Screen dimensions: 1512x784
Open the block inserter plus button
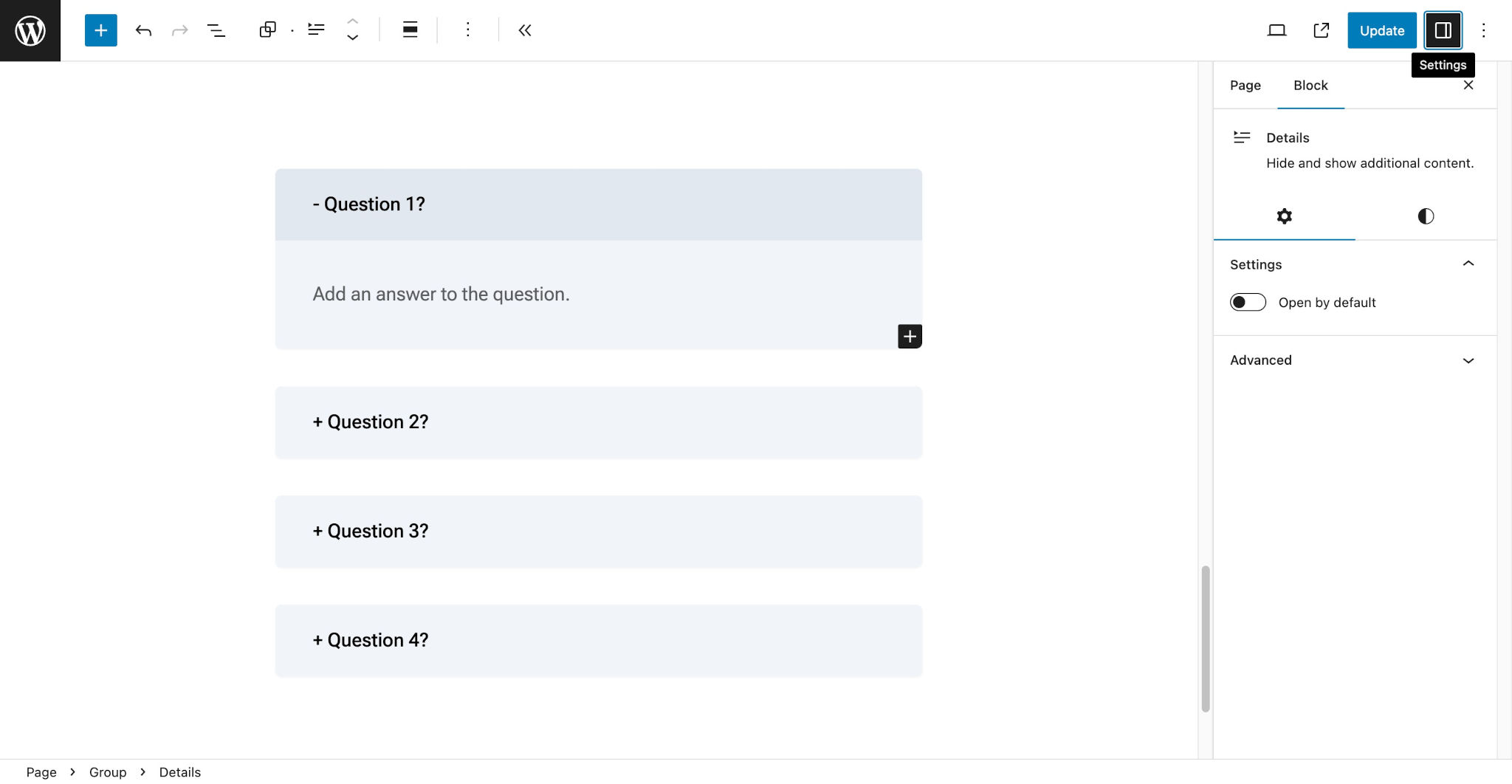[x=101, y=30]
